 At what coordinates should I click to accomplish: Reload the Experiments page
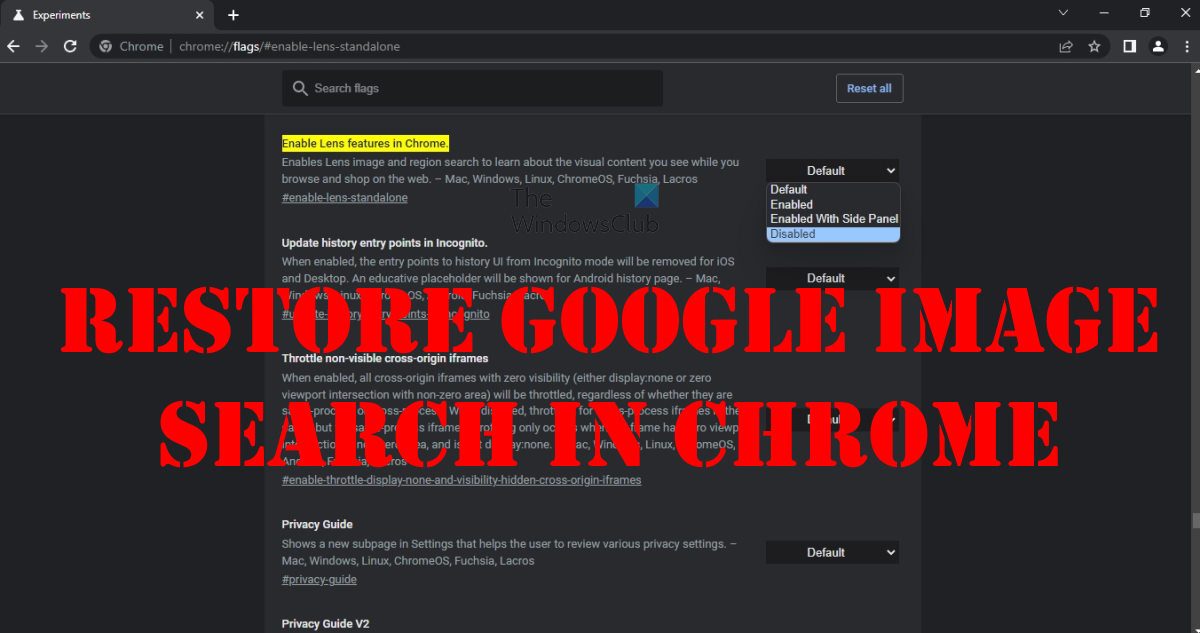[70, 46]
